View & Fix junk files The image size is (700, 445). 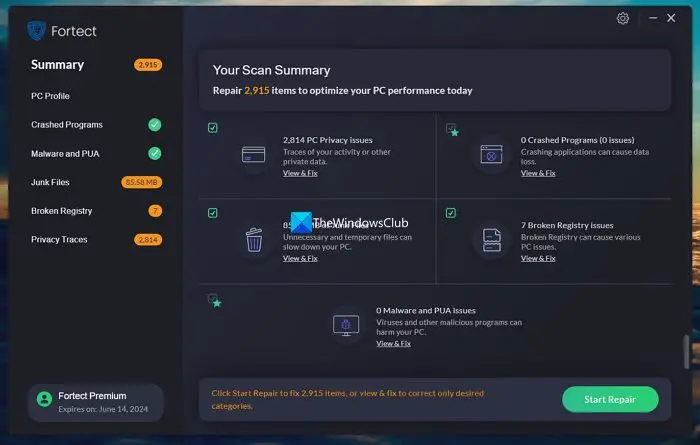pos(300,258)
